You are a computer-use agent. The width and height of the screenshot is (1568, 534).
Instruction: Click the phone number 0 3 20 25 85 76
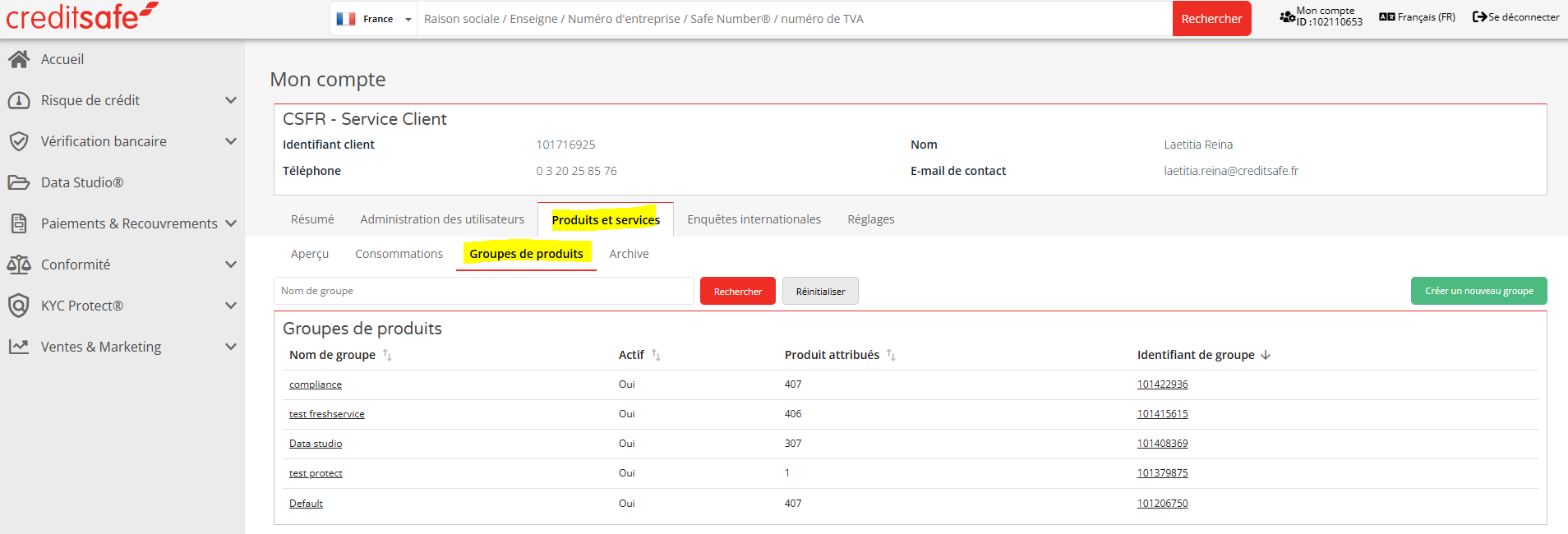click(x=576, y=171)
